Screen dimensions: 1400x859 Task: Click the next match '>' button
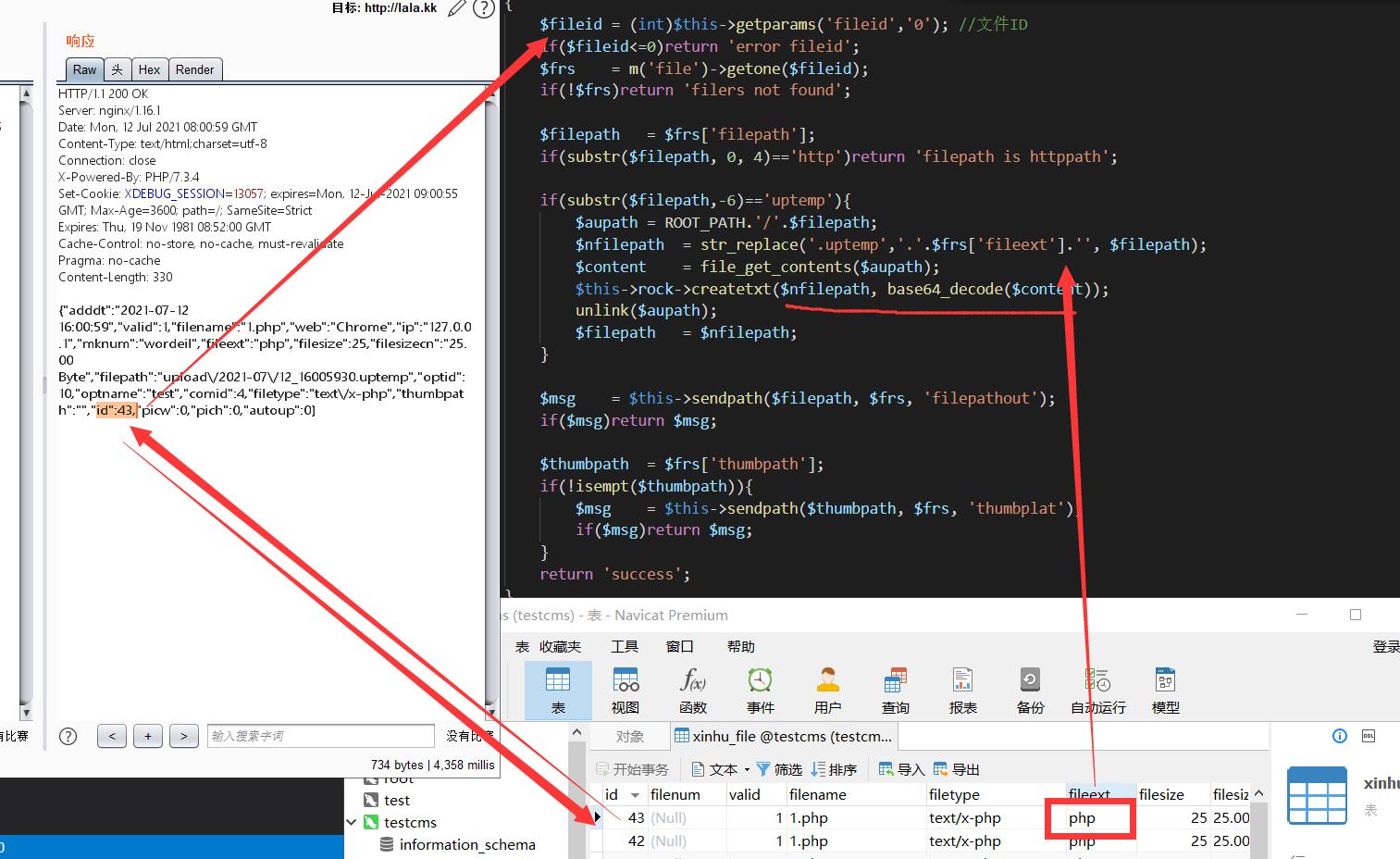pyautogui.click(x=184, y=736)
